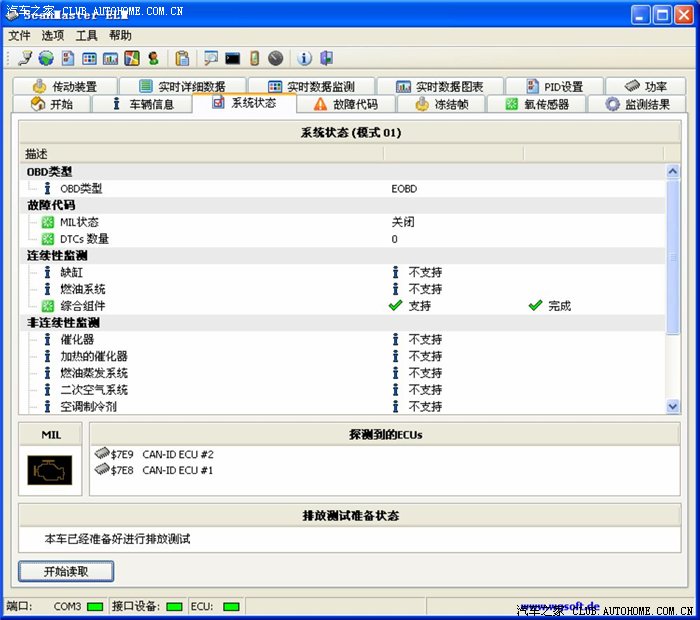Screen dimensions: 700x620
Task: Click the green globe toolbar icon
Action: tap(46, 58)
